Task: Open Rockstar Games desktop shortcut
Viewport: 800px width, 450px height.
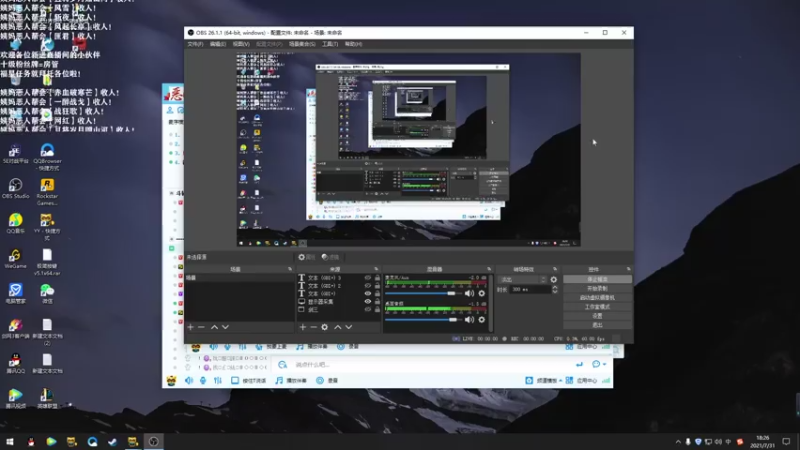Action: coord(47,192)
